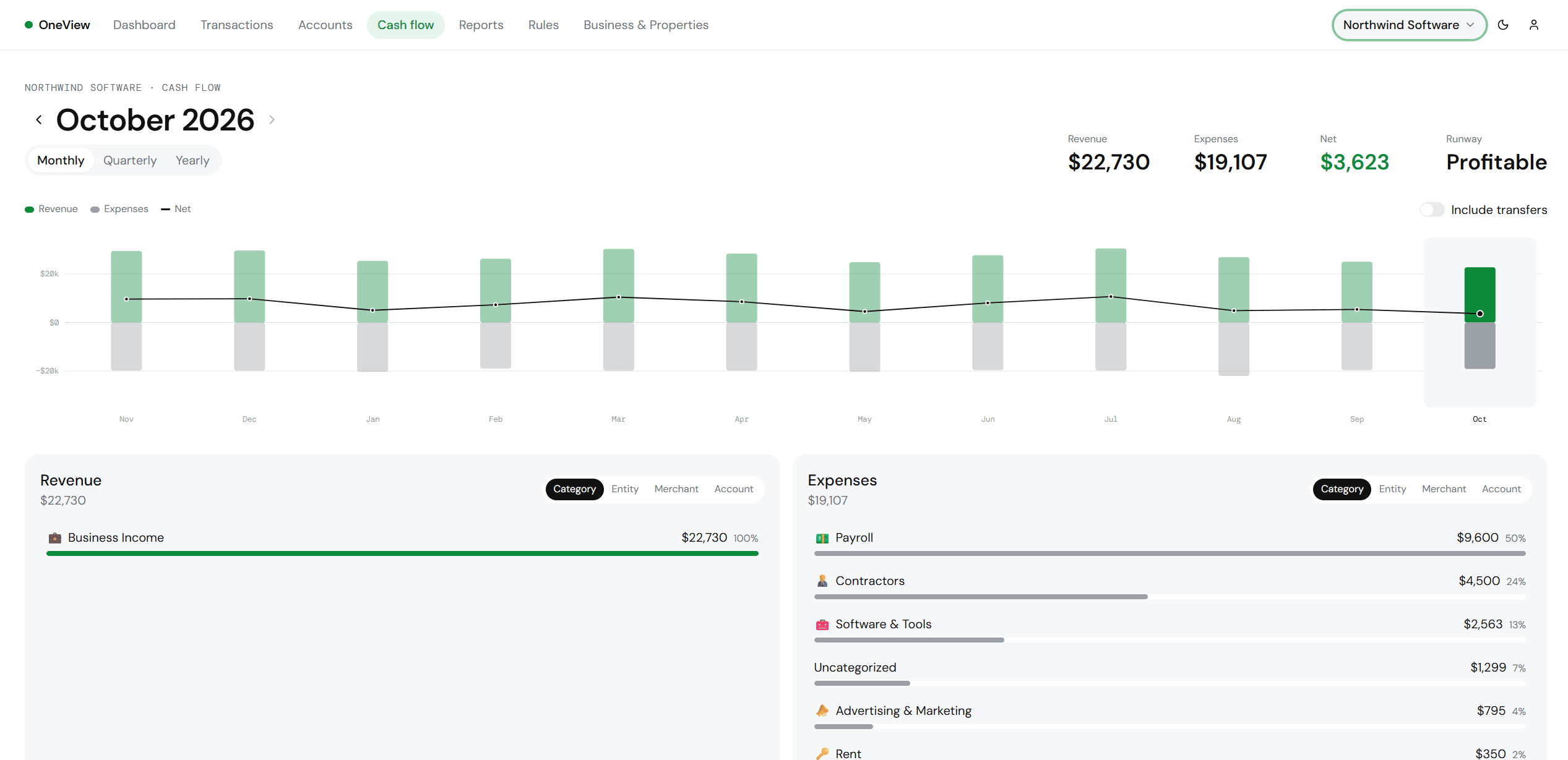Click the Payroll category icon

point(822,538)
